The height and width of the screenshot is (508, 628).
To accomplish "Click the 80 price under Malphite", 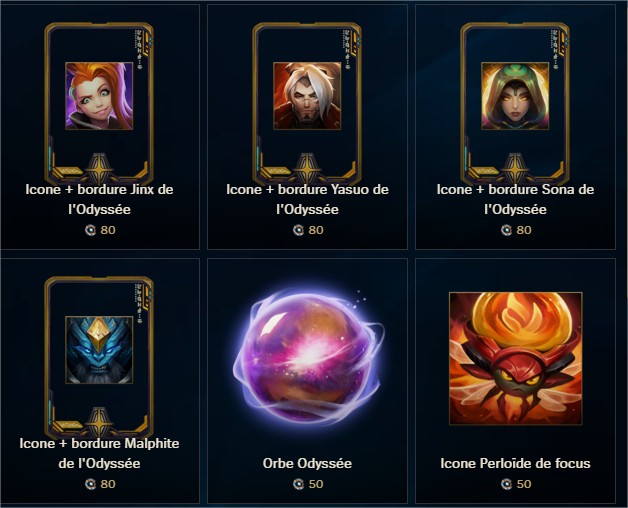I will point(108,484).
